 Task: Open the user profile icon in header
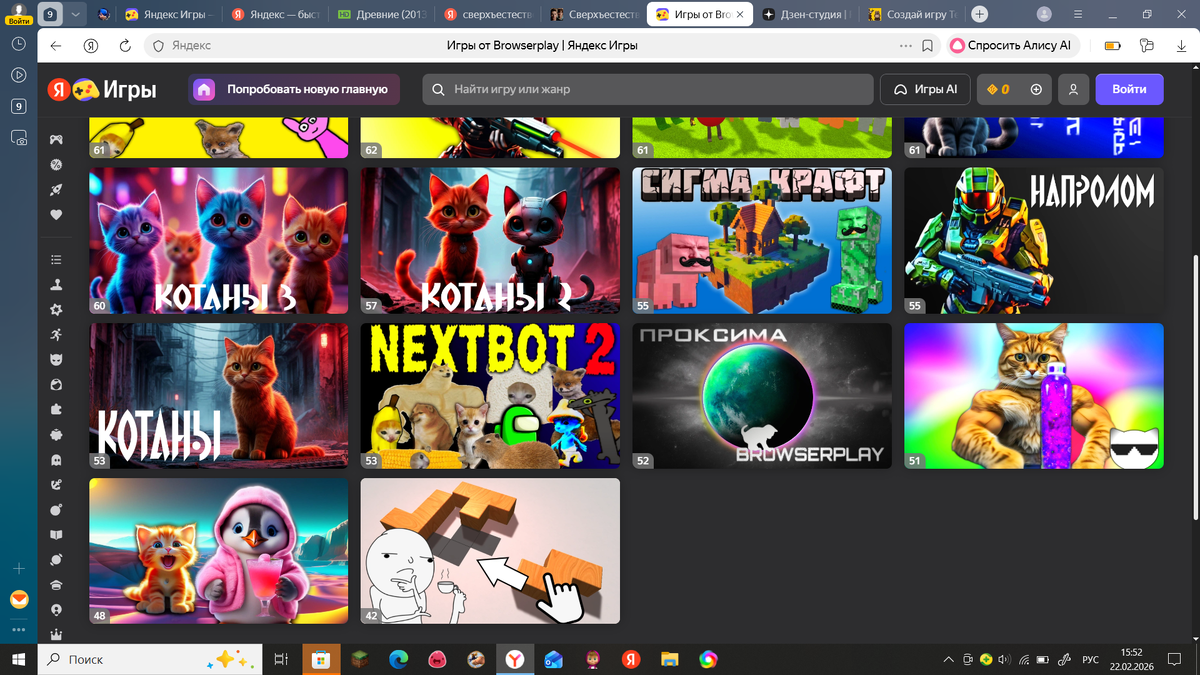[1073, 89]
